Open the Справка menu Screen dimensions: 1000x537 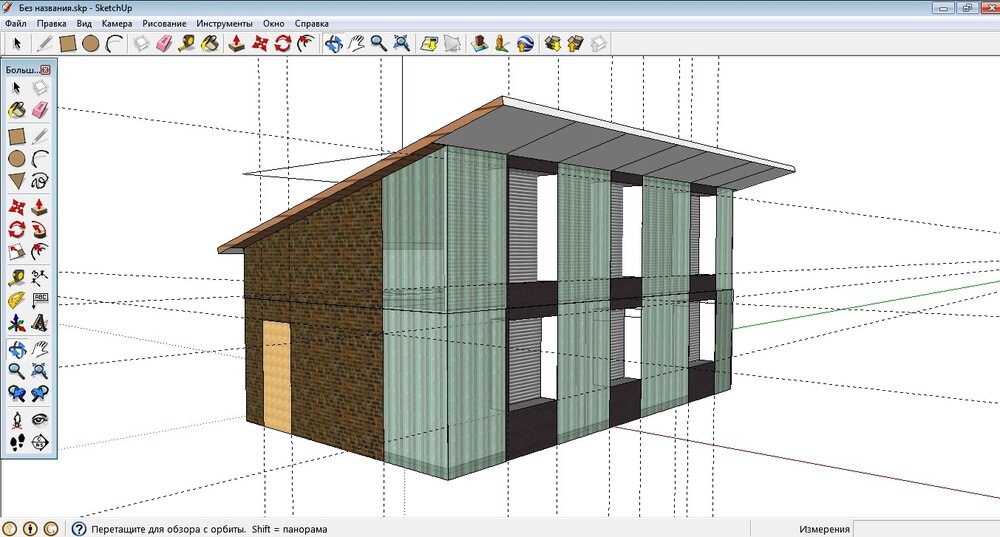point(312,22)
